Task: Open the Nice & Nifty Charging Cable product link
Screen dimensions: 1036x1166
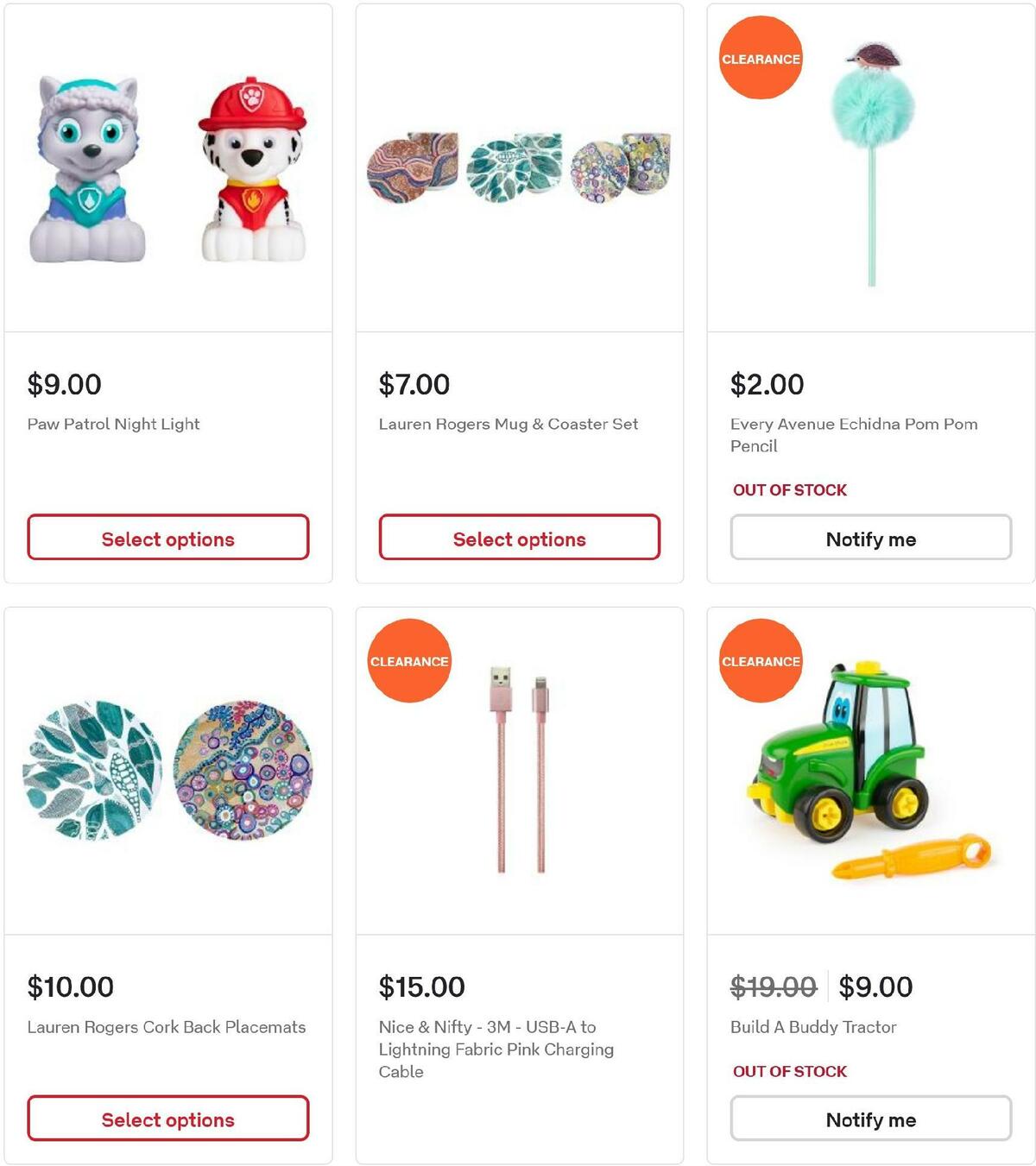Action: click(x=497, y=1049)
